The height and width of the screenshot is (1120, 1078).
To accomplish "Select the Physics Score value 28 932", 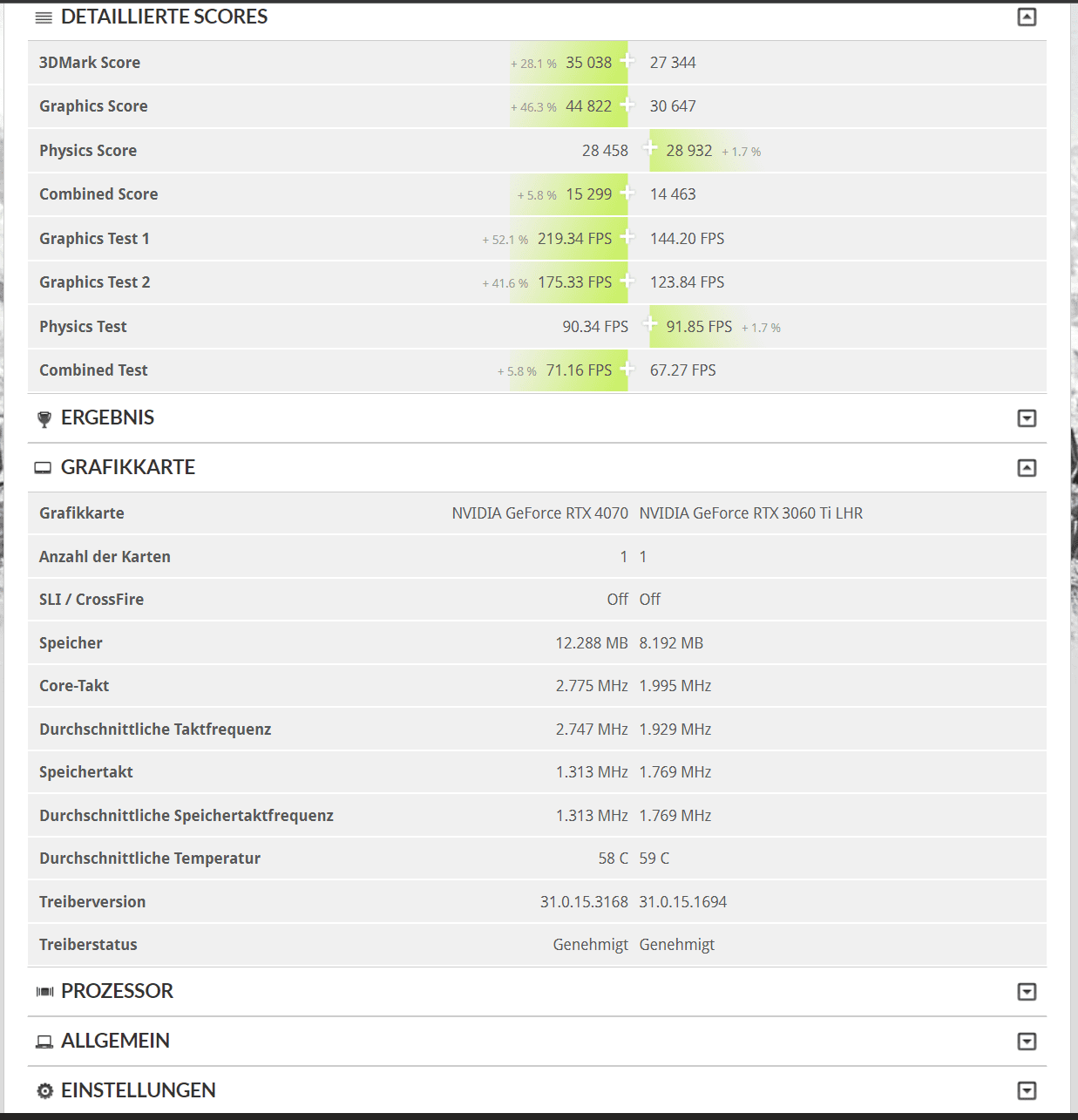I will [x=689, y=151].
